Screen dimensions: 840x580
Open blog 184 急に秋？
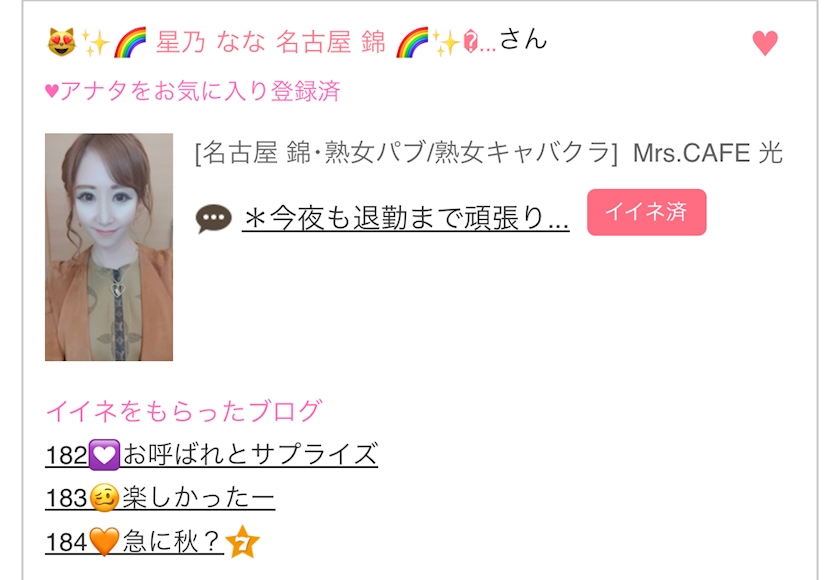(x=134, y=541)
